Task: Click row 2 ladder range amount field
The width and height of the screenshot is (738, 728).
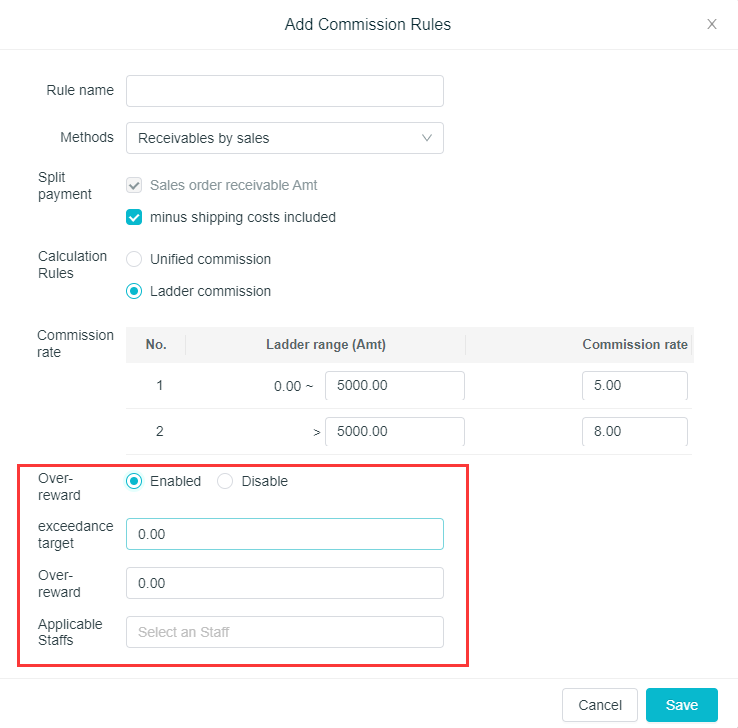Action: click(394, 432)
